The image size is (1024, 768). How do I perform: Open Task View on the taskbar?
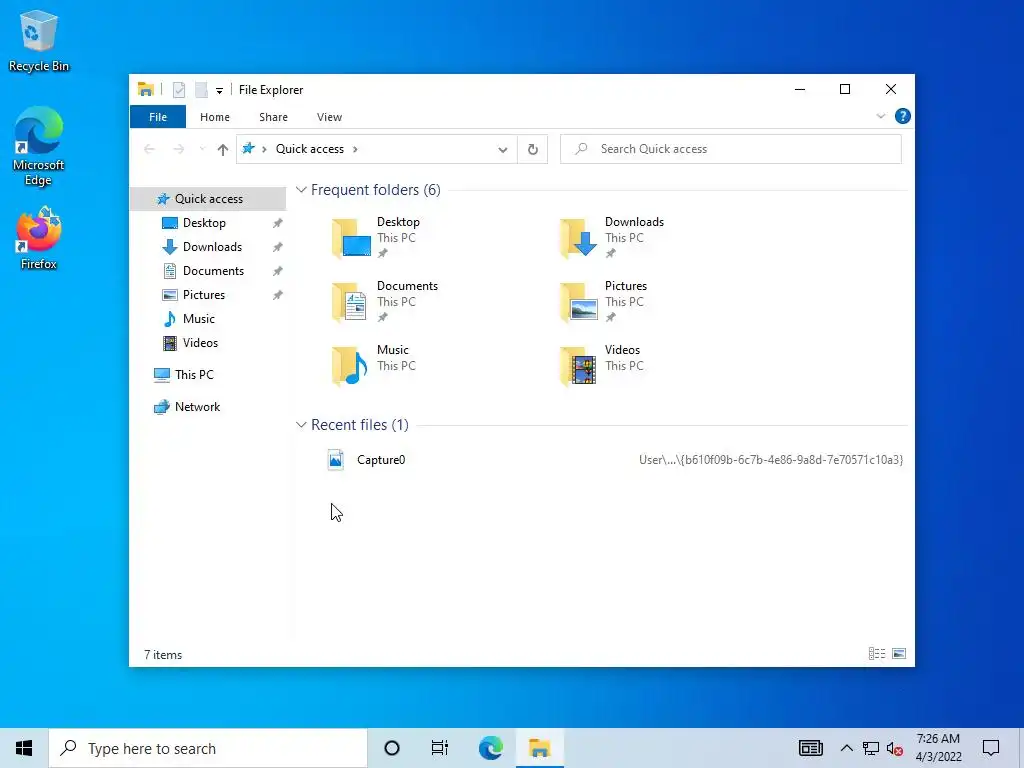440,748
